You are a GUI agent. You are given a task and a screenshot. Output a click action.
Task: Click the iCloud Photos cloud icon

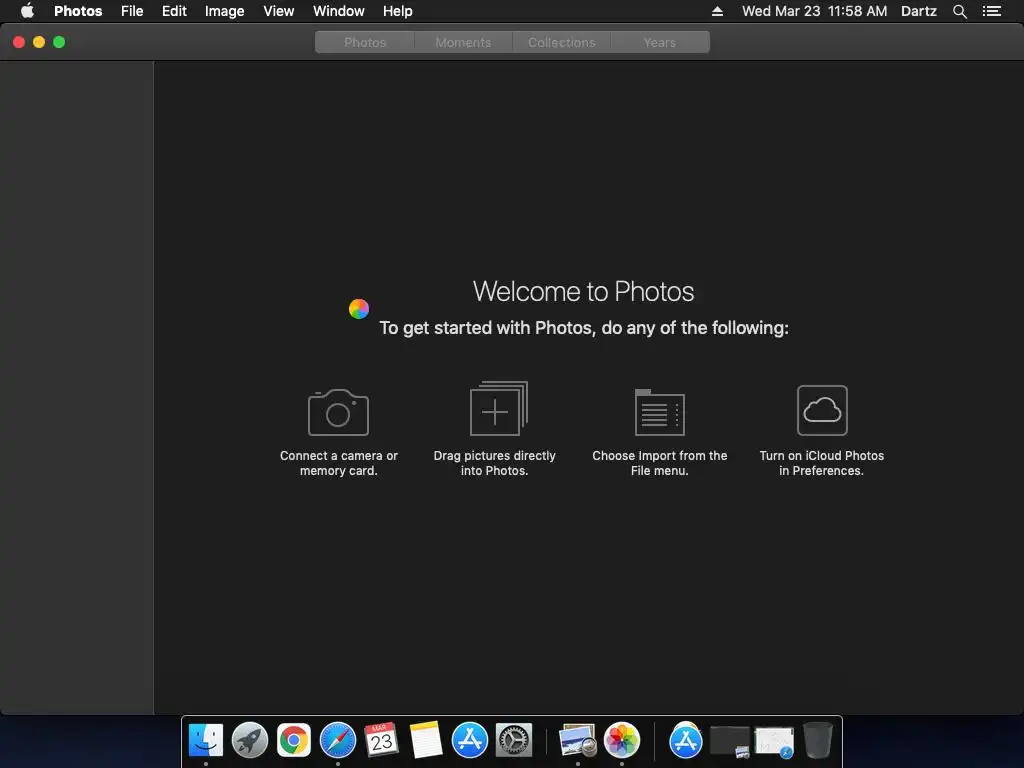(822, 410)
